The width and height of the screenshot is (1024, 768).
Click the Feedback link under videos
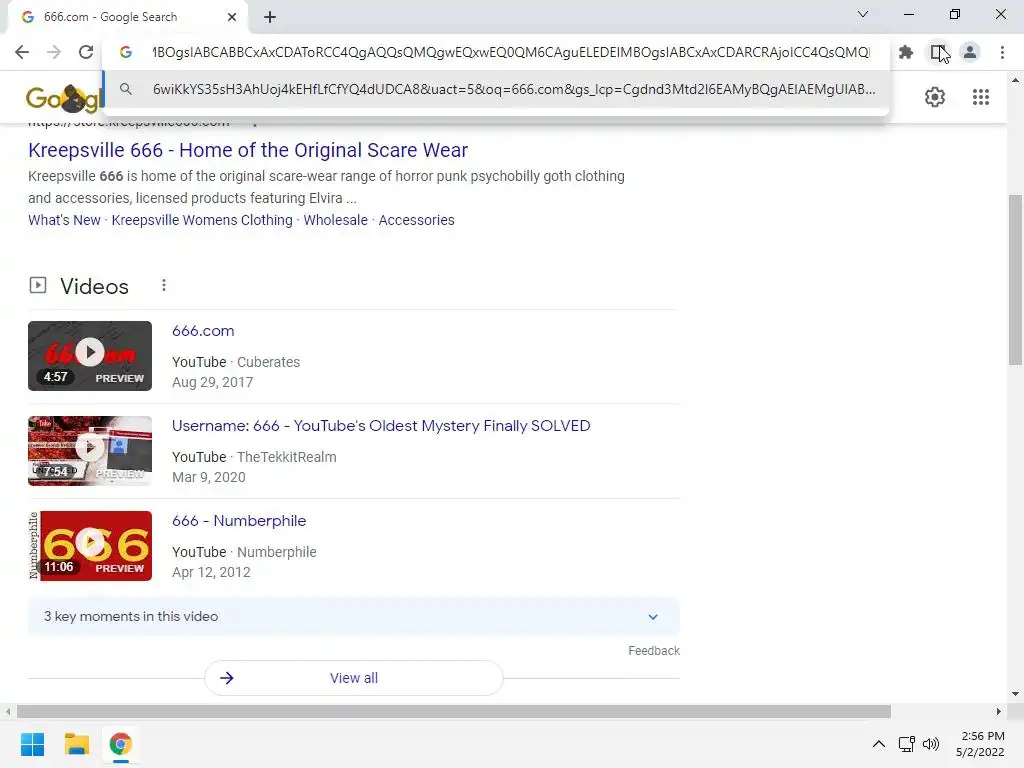(654, 651)
